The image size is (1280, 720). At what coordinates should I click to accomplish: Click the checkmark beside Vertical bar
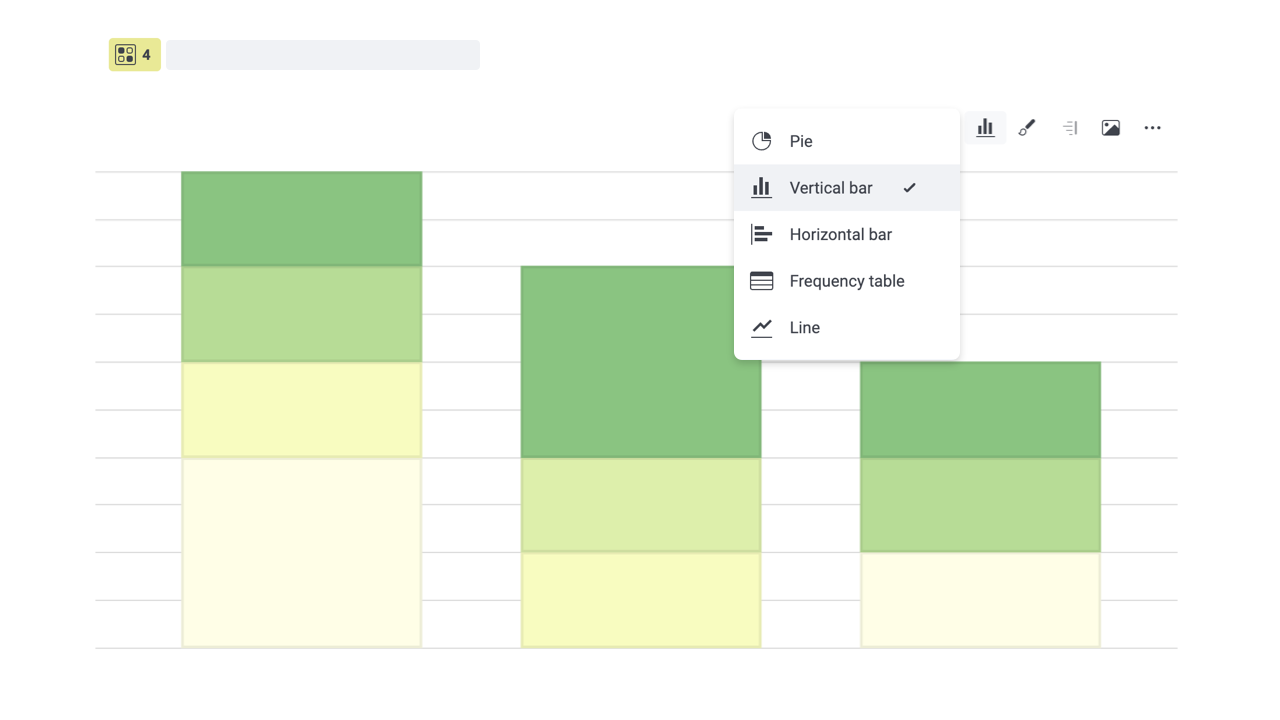point(909,188)
